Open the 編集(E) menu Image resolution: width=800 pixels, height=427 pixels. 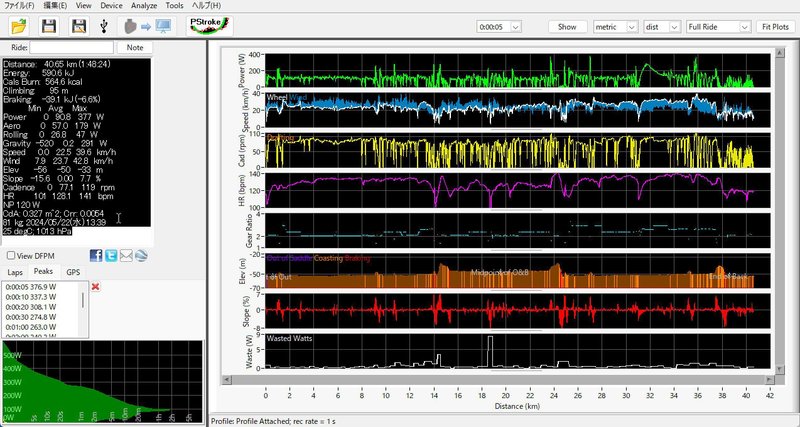55,6
